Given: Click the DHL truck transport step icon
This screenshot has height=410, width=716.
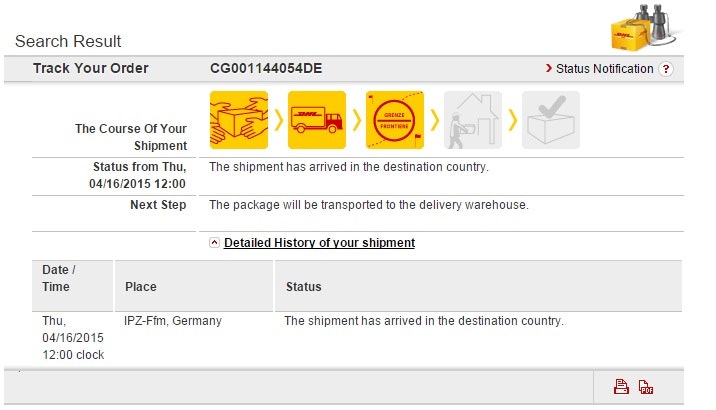Looking at the screenshot, I should [317, 121].
